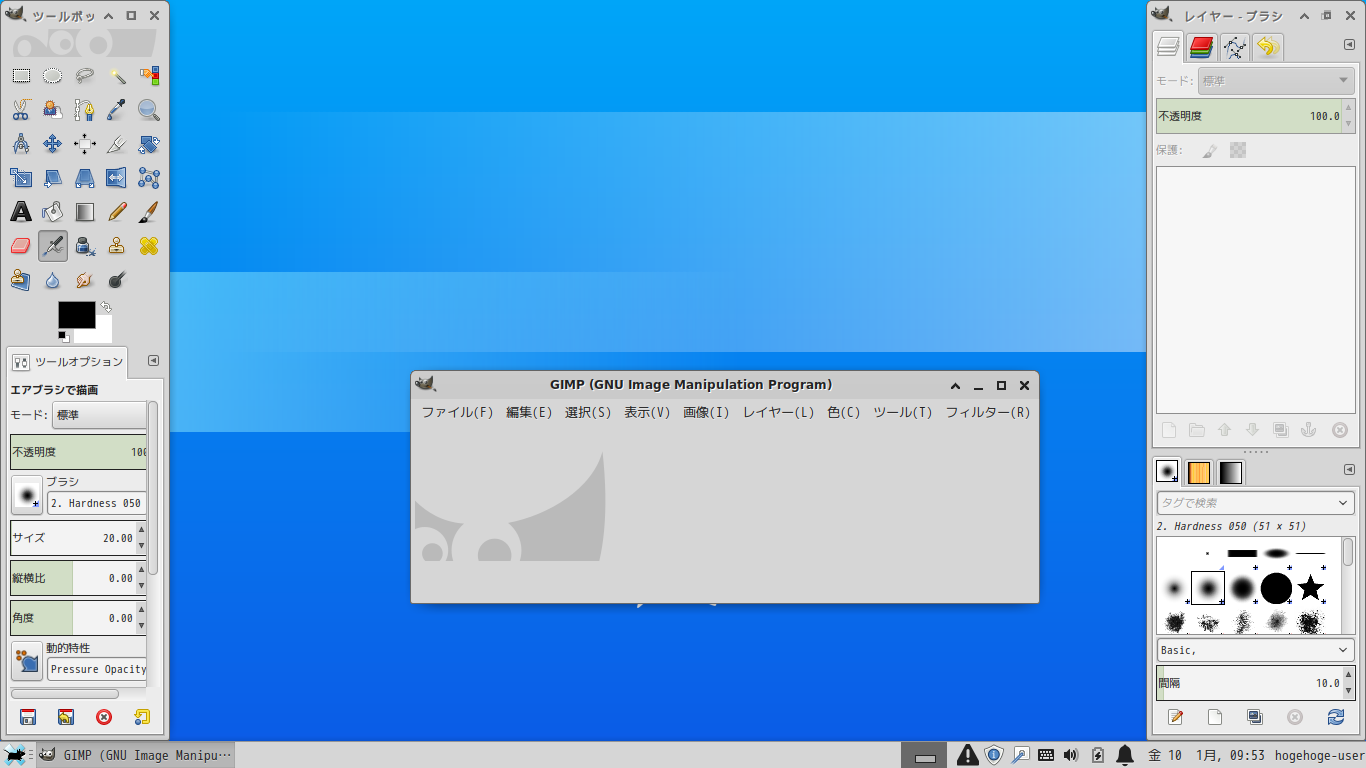Image resolution: width=1366 pixels, height=768 pixels.
Task: Pick the Free Select lasso tool
Action: [x=85, y=76]
